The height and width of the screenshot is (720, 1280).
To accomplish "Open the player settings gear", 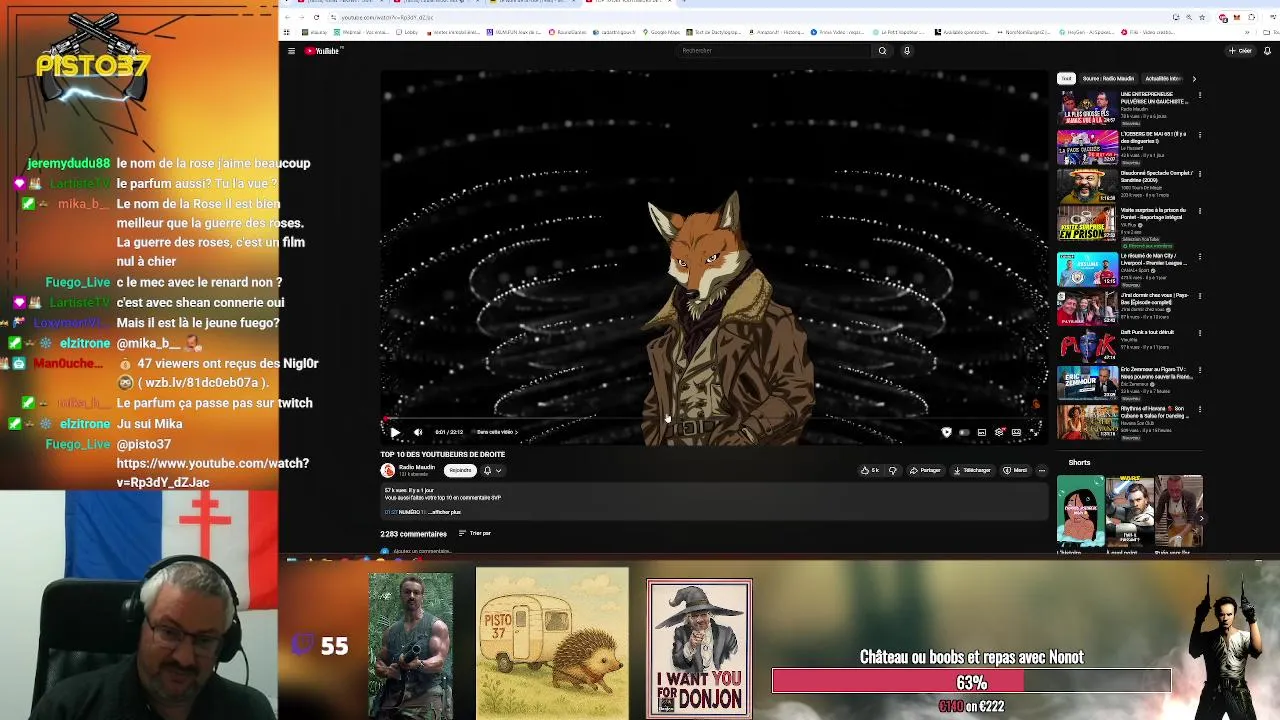I will pos(999,432).
